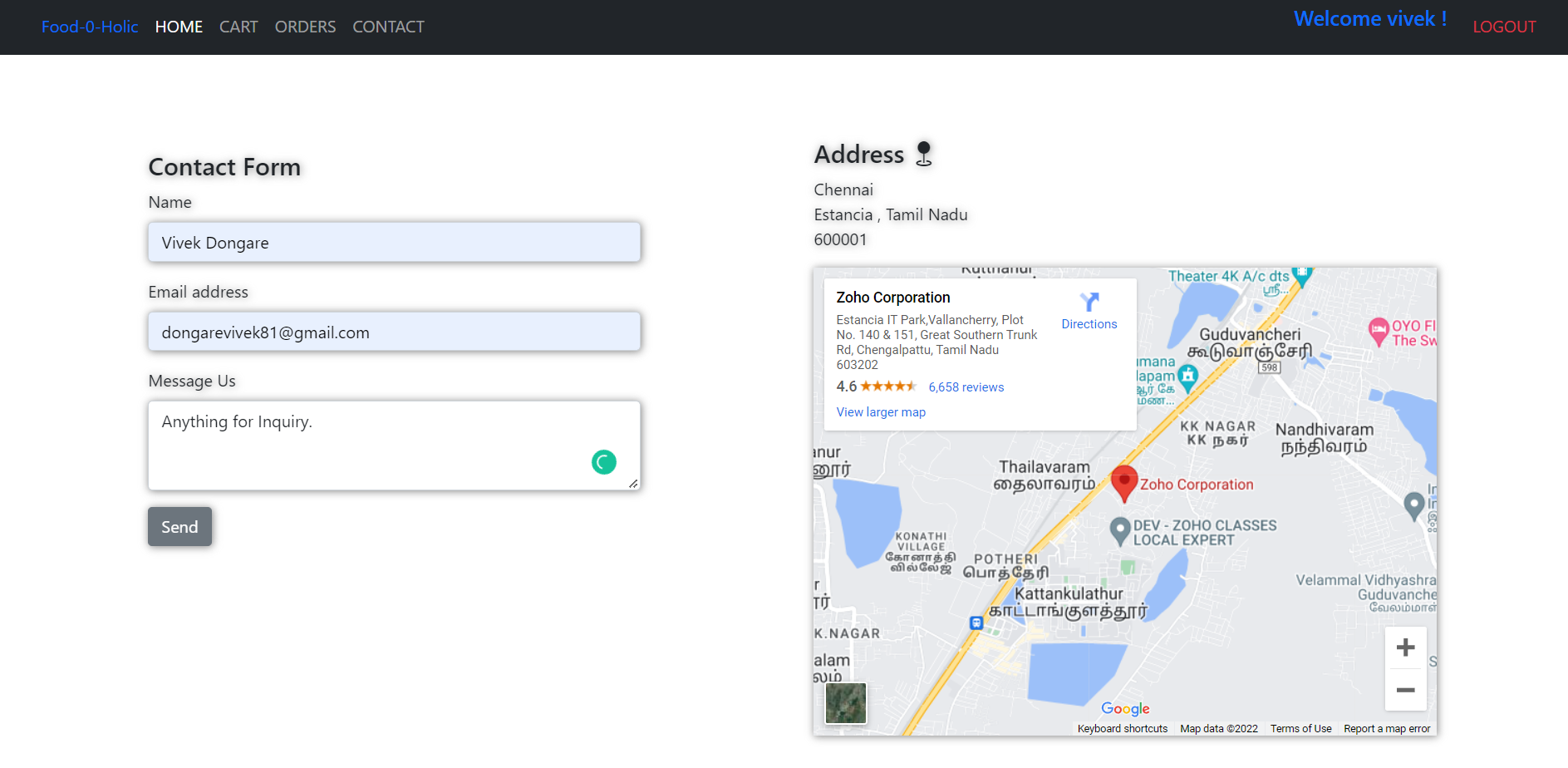Click LOGOUT in the navbar
Image resolution: width=1568 pixels, height=768 pixels.
1504,27
